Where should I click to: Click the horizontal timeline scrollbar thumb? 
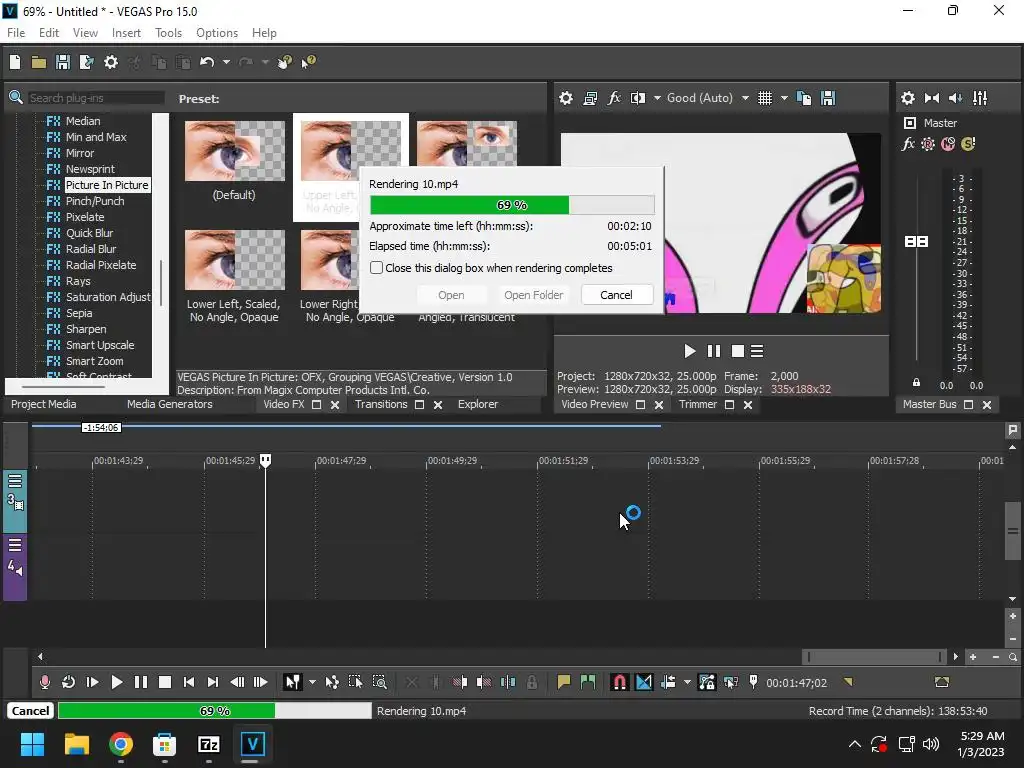pyautogui.click(x=874, y=657)
